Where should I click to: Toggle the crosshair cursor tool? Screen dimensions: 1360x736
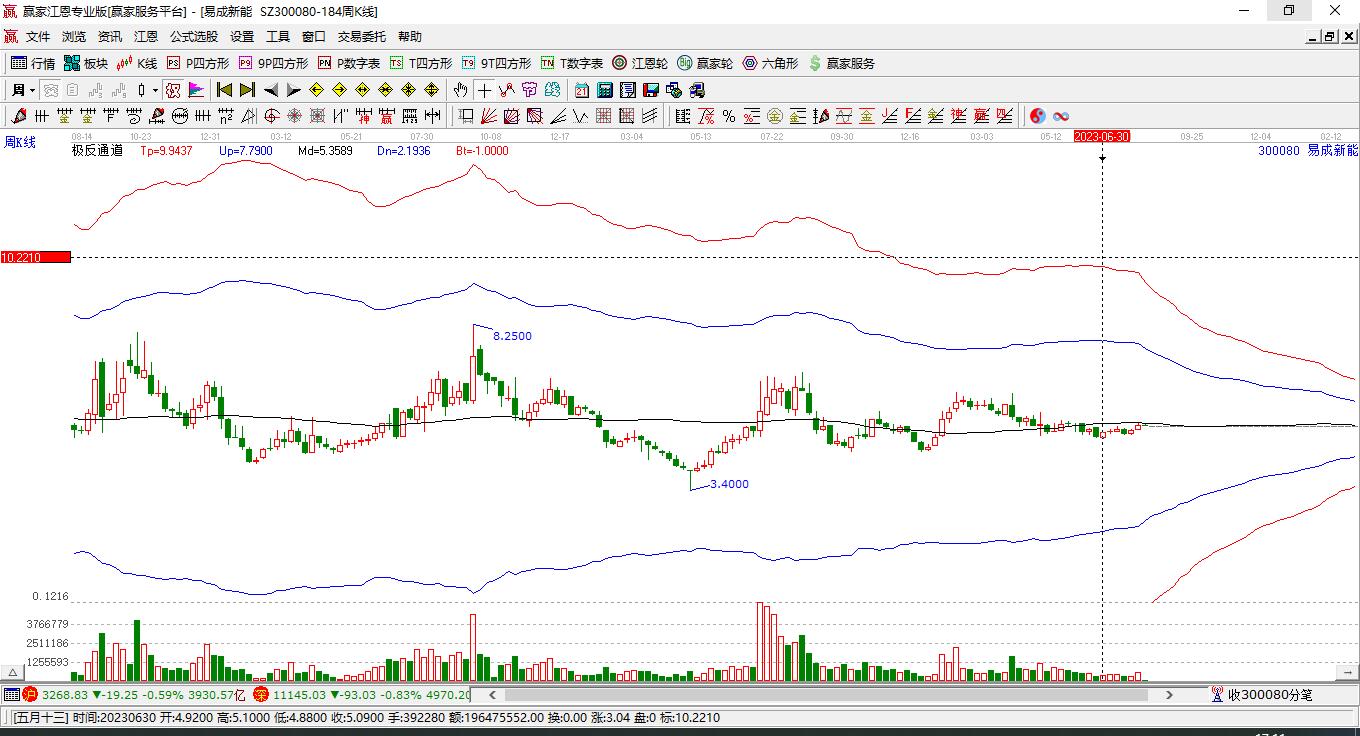[x=484, y=90]
